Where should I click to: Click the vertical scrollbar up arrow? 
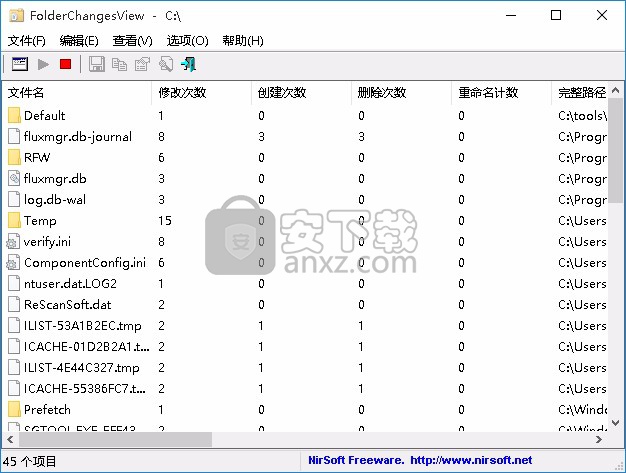coord(615,91)
